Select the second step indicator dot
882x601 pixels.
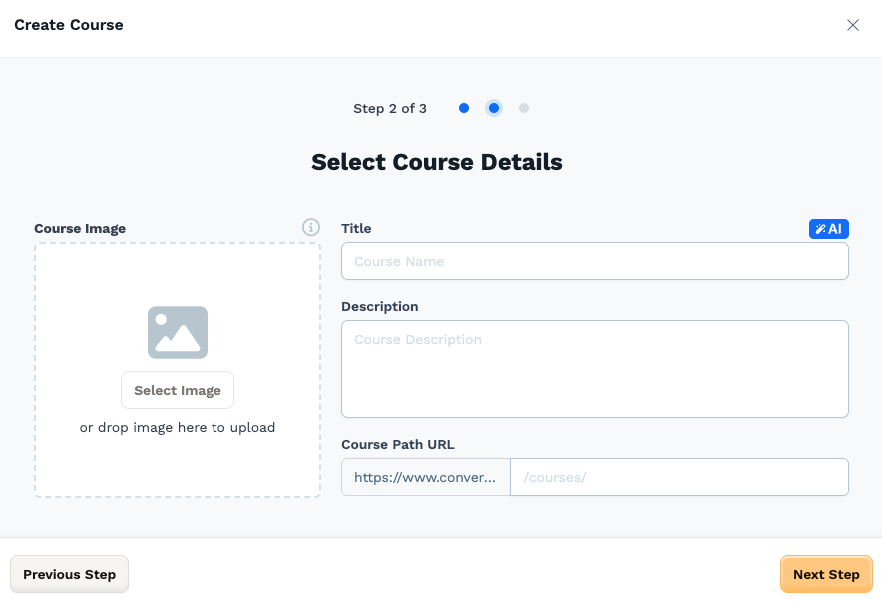point(494,108)
